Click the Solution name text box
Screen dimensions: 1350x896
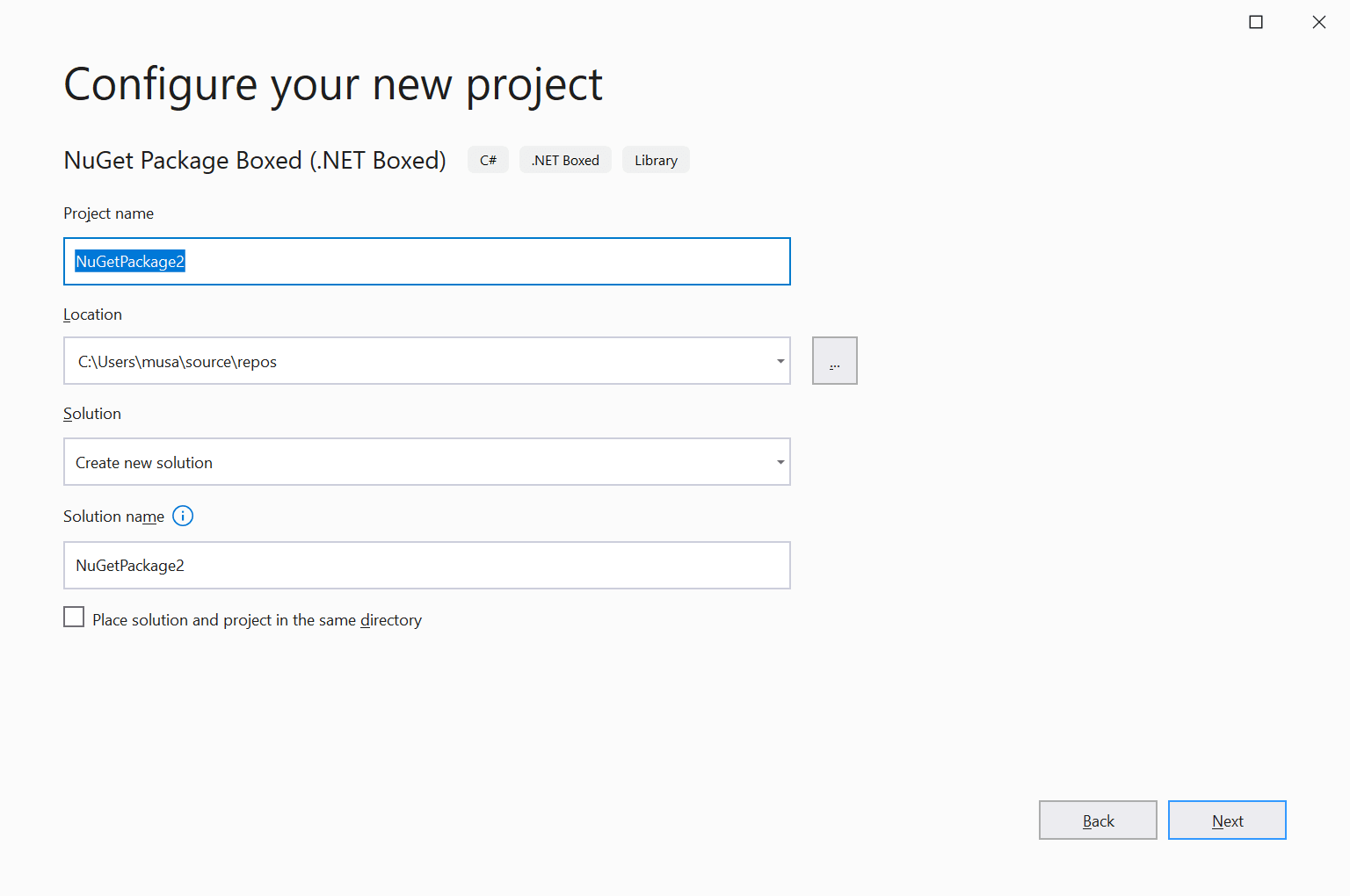(x=426, y=565)
